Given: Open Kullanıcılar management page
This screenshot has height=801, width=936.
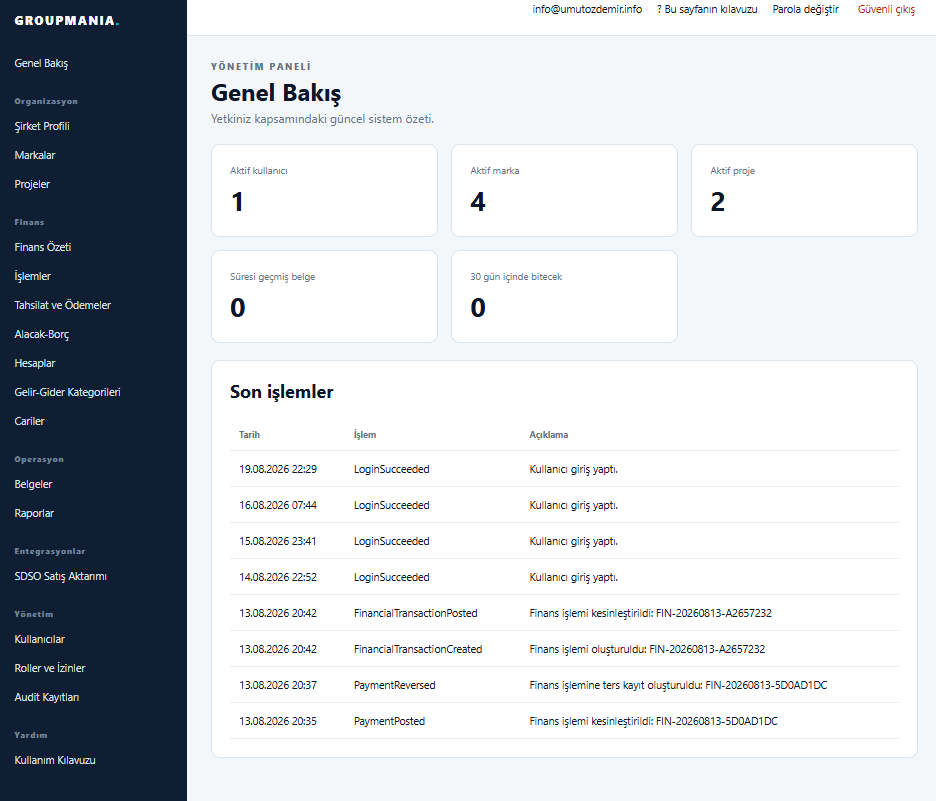Looking at the screenshot, I should pos(39,639).
